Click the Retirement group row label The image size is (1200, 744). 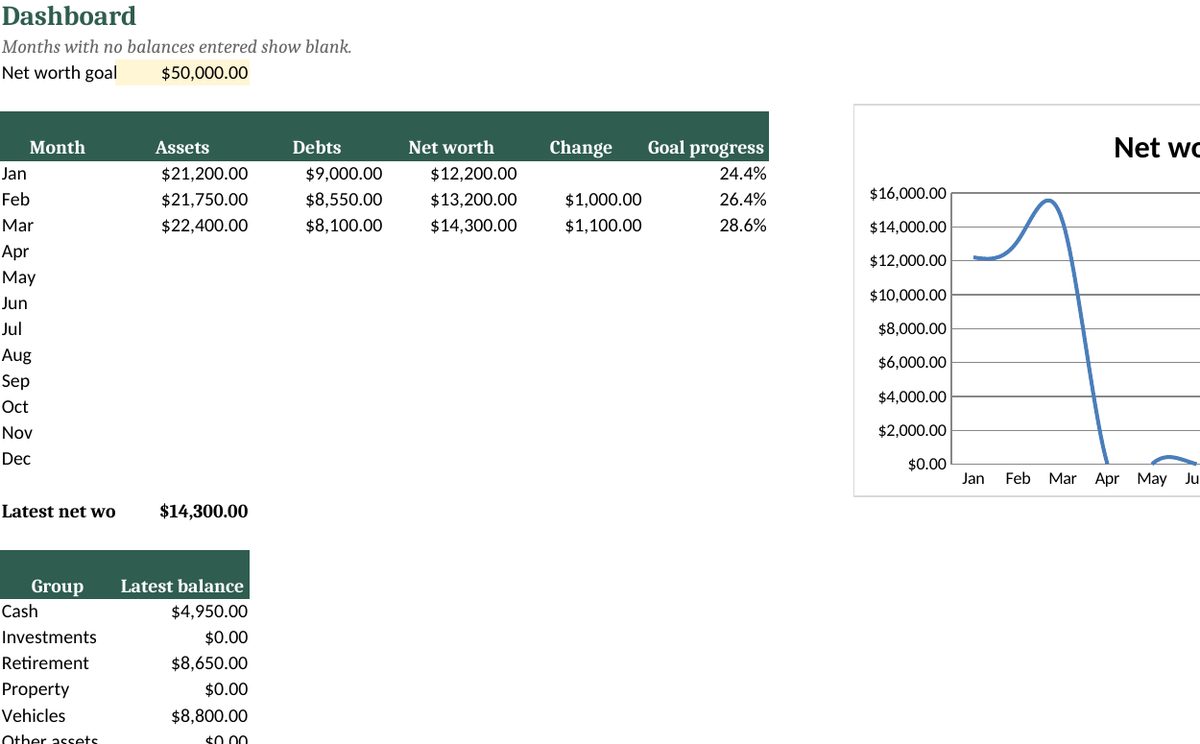pyautogui.click(x=45, y=663)
